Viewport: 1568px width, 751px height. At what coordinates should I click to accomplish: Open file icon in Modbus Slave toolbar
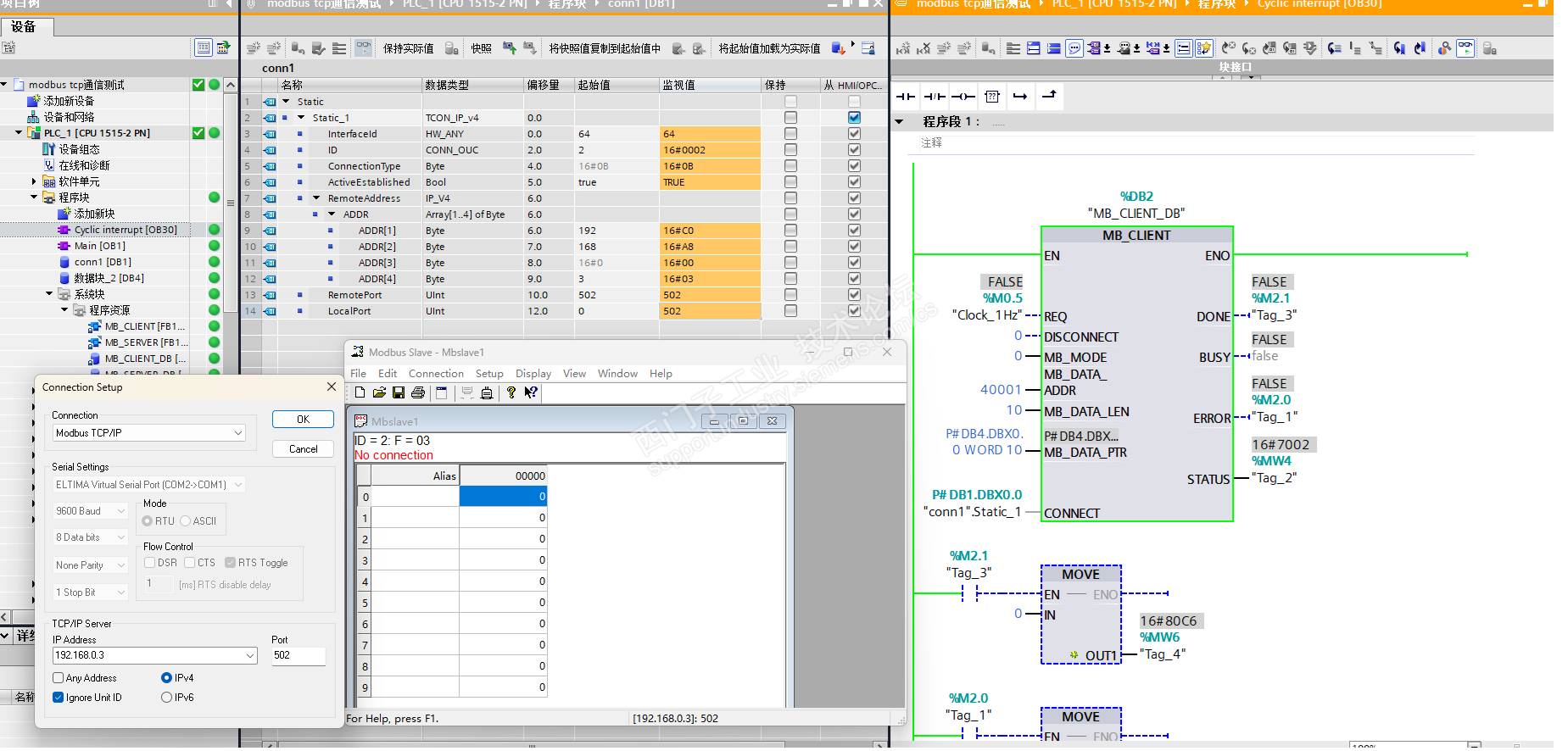click(x=379, y=392)
